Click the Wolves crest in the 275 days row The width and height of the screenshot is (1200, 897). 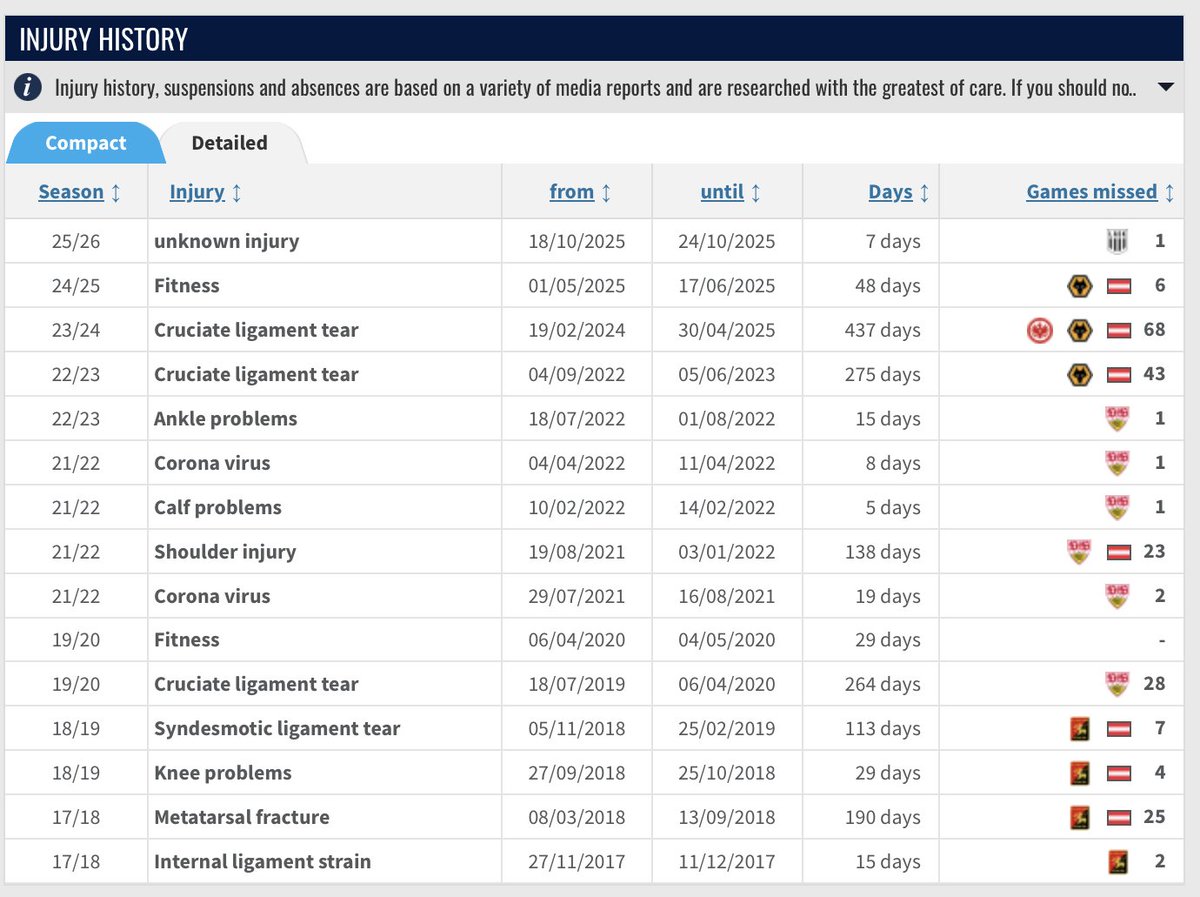pos(1078,374)
